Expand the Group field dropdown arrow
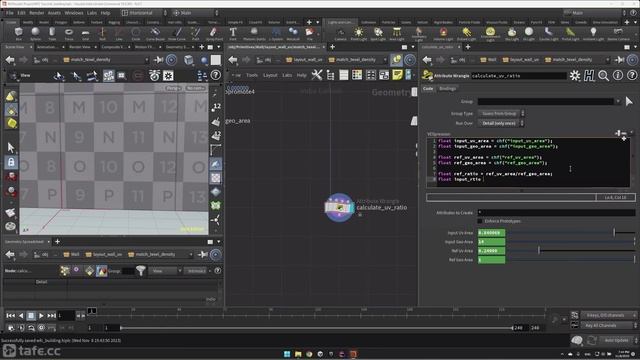 (618, 101)
